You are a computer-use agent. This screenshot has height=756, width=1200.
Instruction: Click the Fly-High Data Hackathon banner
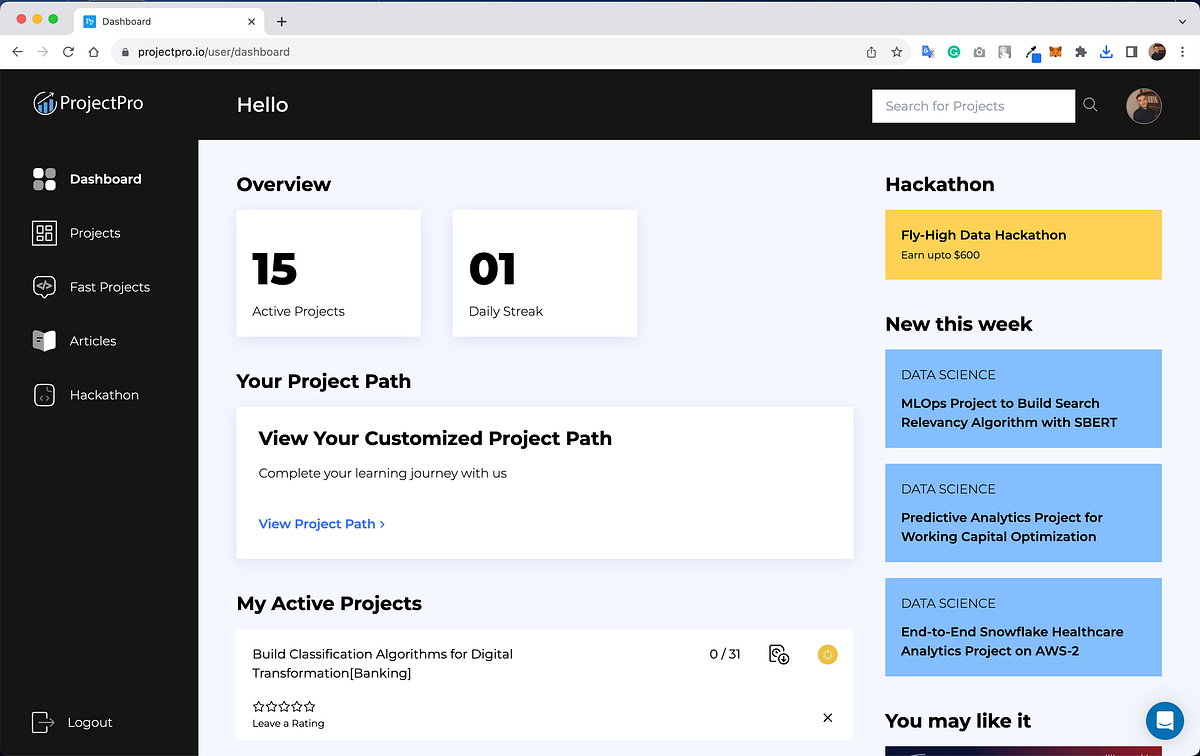[x=1022, y=244]
